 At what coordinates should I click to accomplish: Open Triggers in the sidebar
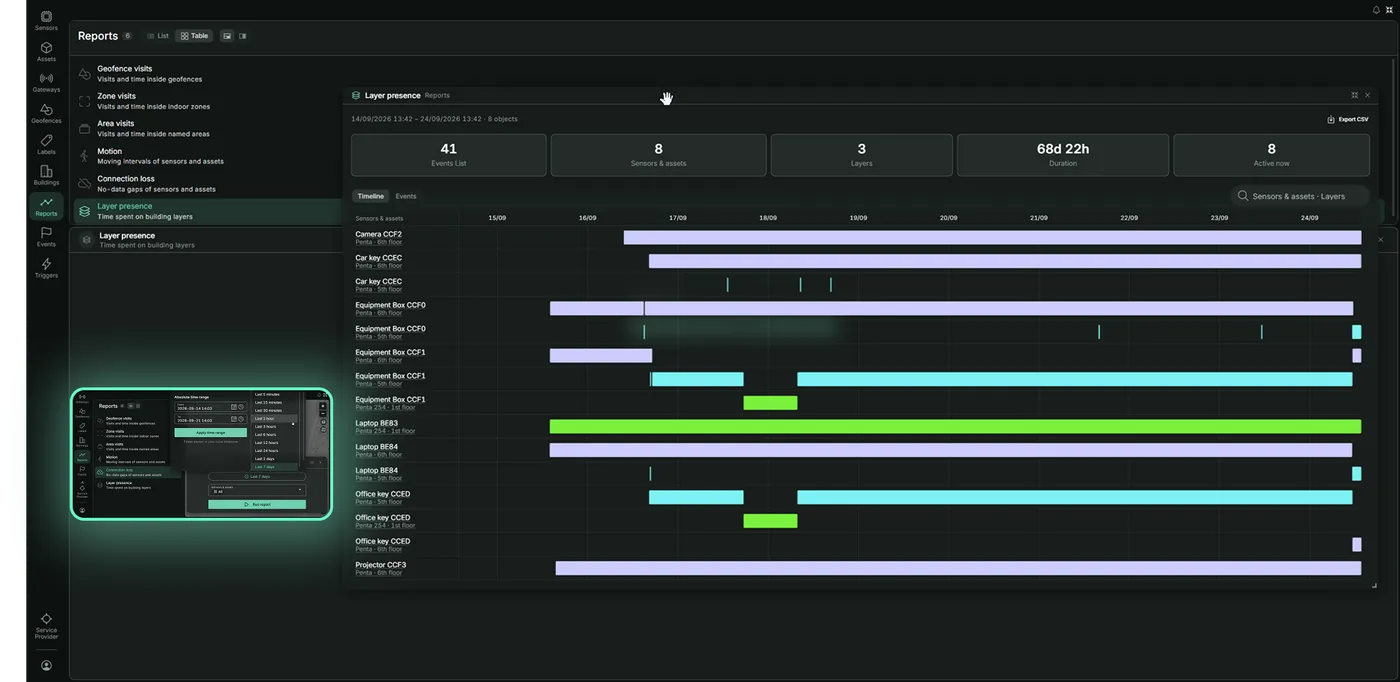[46, 268]
